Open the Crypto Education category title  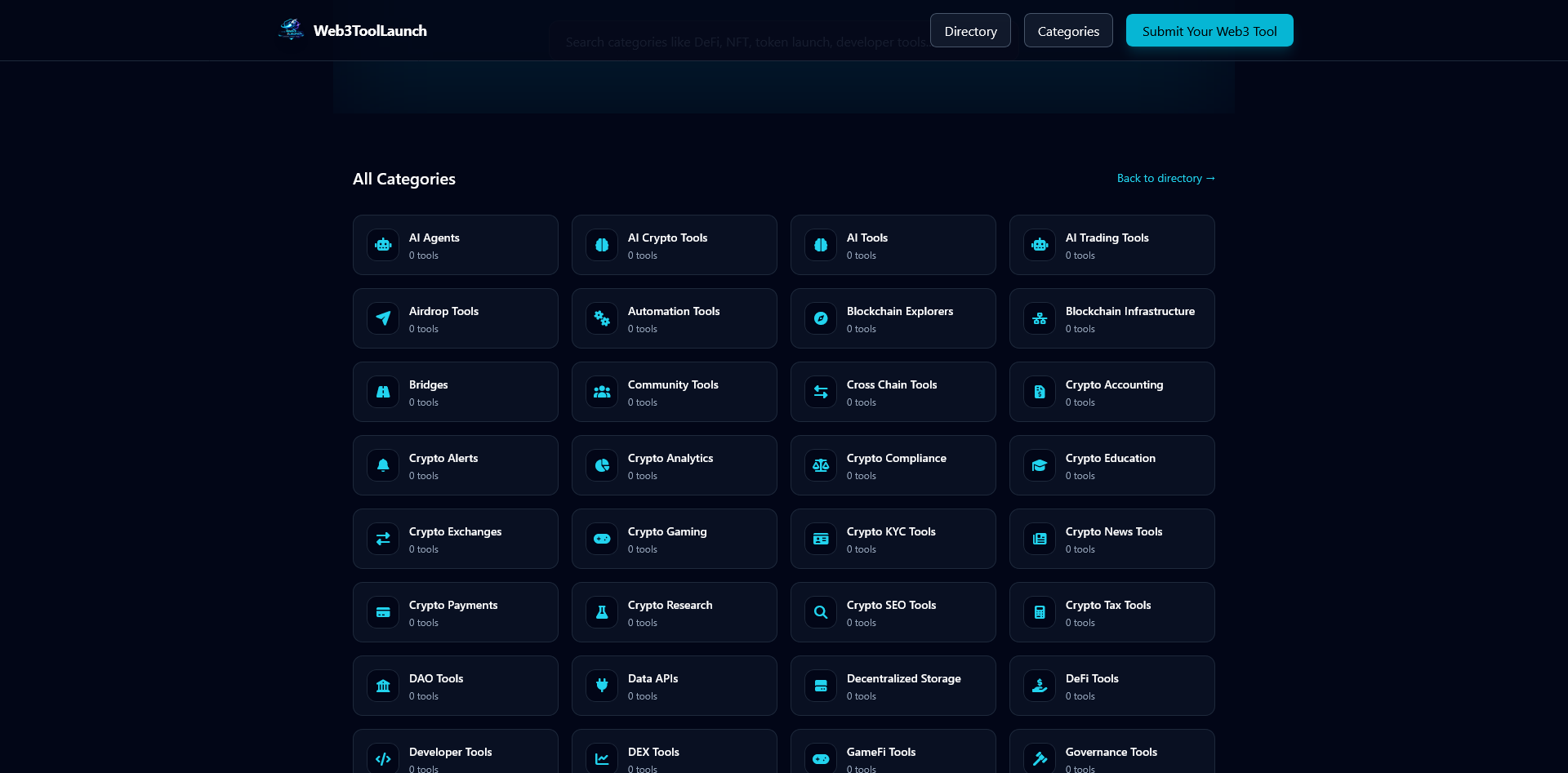coord(1111,458)
